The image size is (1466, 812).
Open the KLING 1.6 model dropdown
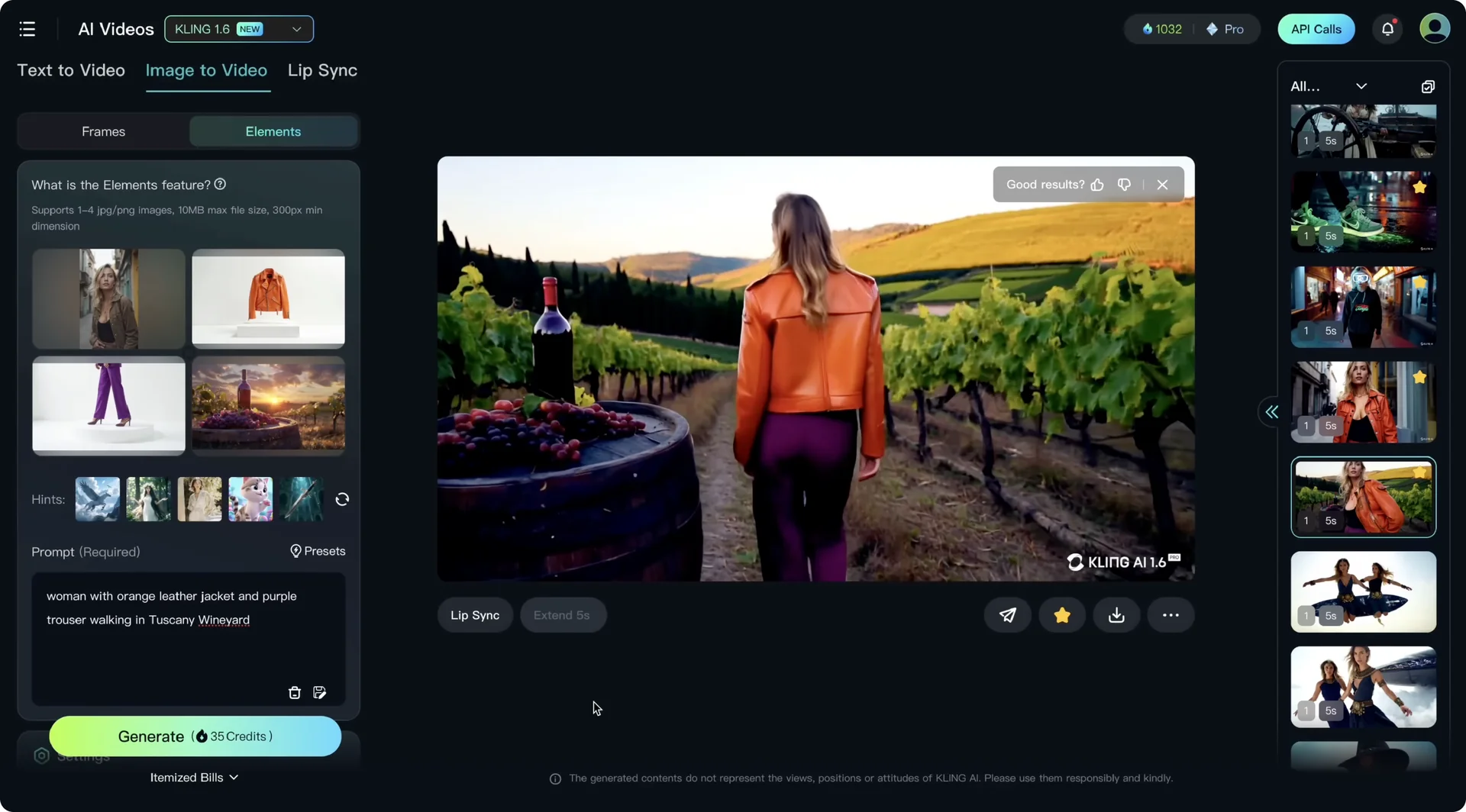point(238,29)
